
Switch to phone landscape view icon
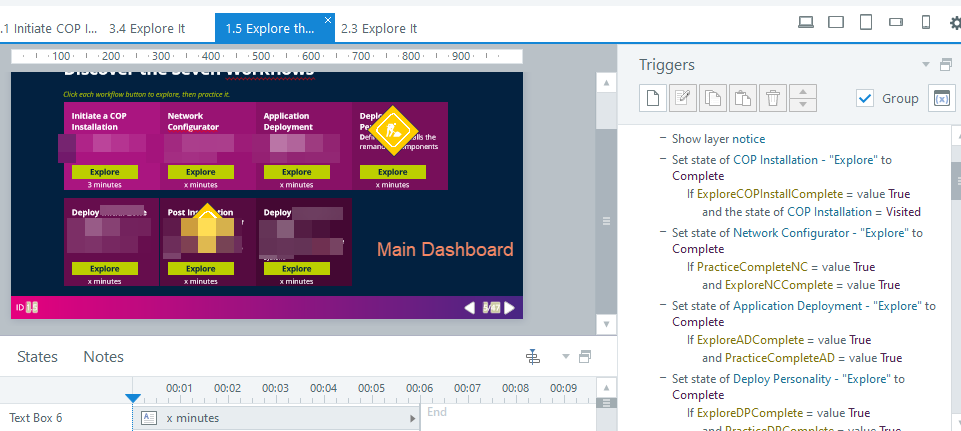896,23
